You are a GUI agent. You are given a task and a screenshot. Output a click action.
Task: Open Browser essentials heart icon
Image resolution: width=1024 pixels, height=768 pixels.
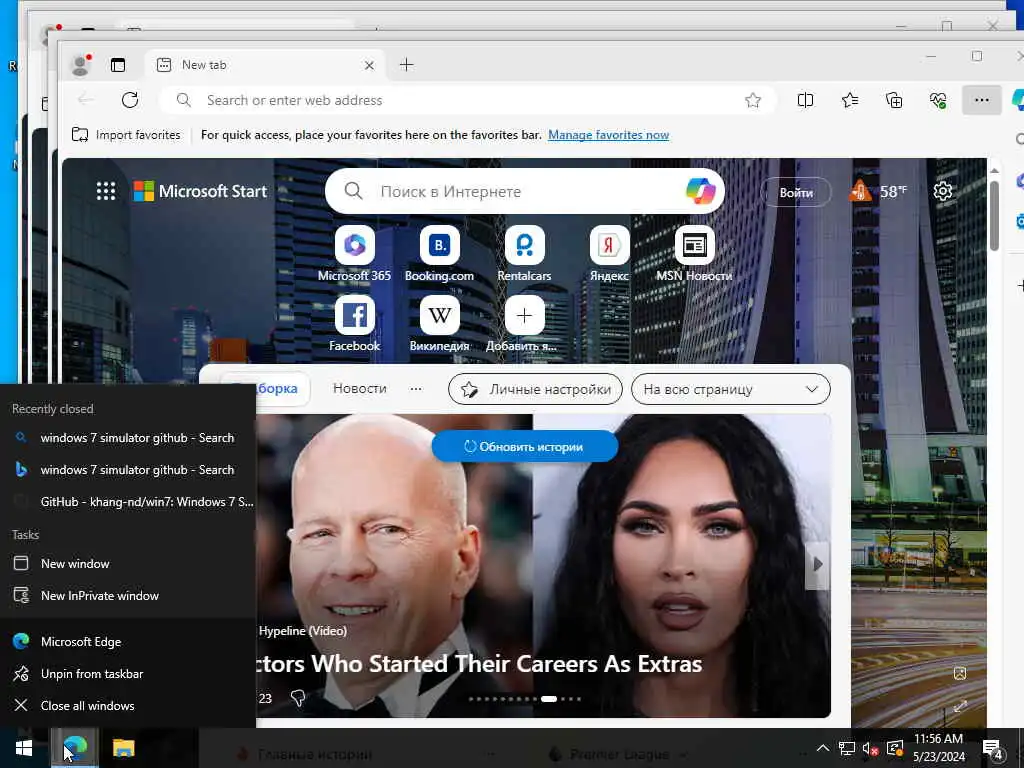(938, 100)
